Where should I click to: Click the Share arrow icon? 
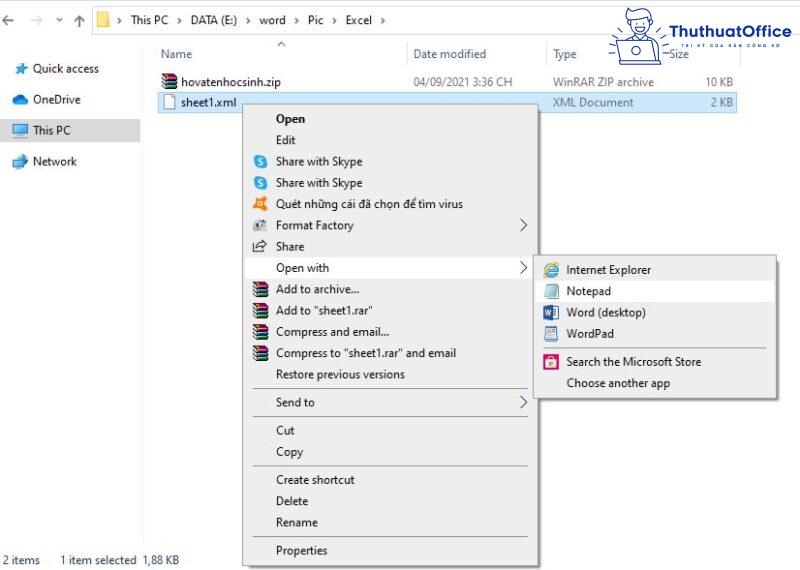pos(260,246)
